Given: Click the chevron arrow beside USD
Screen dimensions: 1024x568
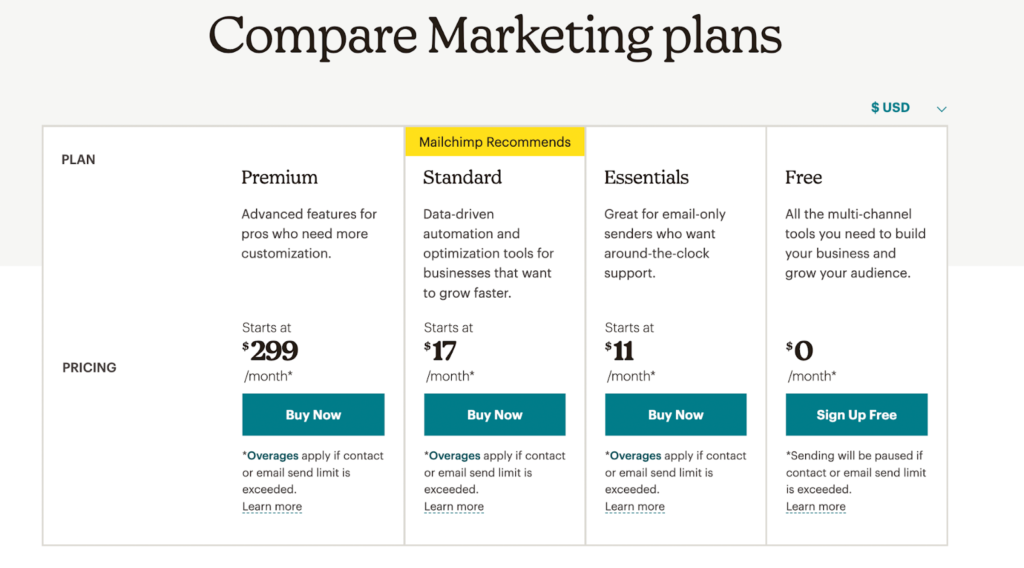Looking at the screenshot, I should pos(941,109).
